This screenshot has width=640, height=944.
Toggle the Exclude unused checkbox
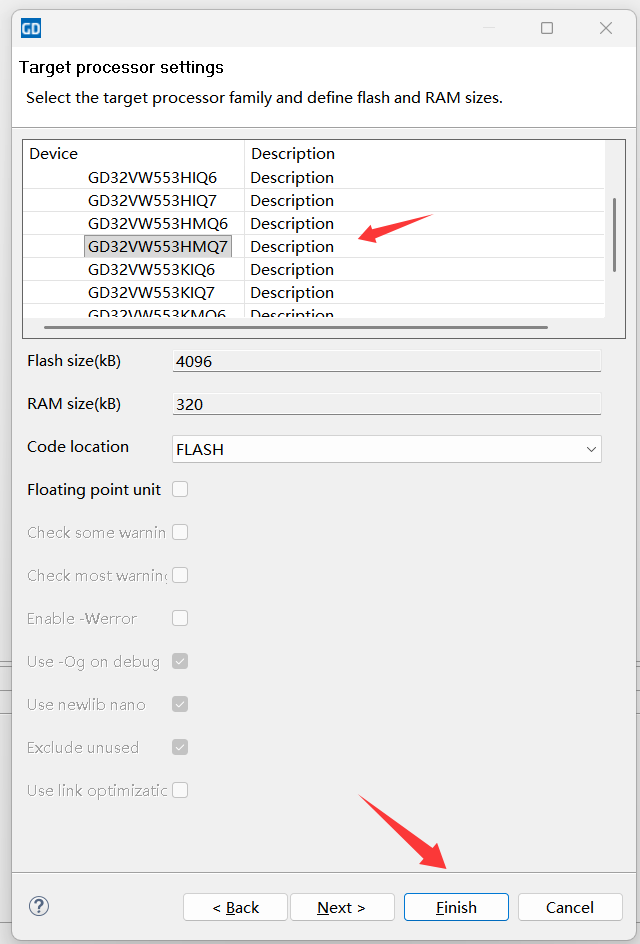pos(180,747)
